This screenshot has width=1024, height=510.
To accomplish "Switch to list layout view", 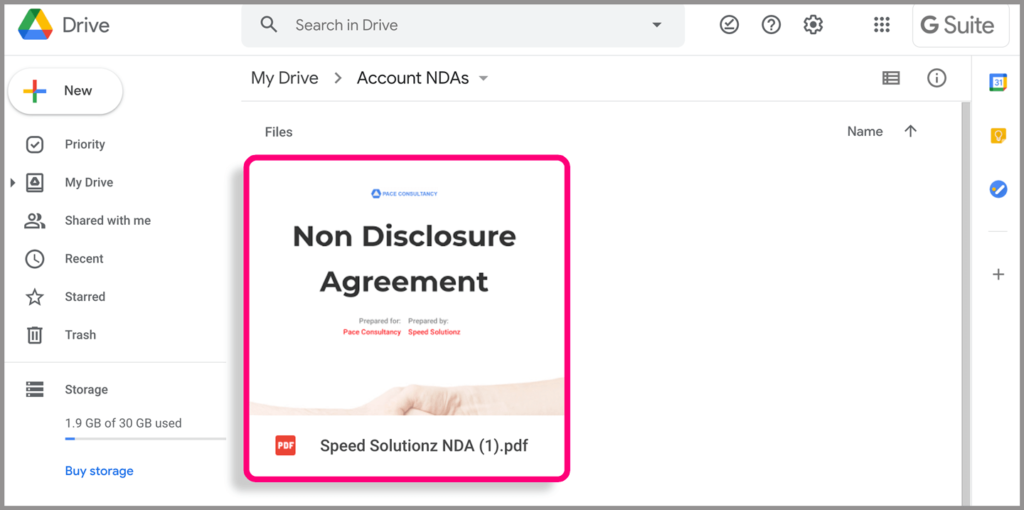I will 891,78.
